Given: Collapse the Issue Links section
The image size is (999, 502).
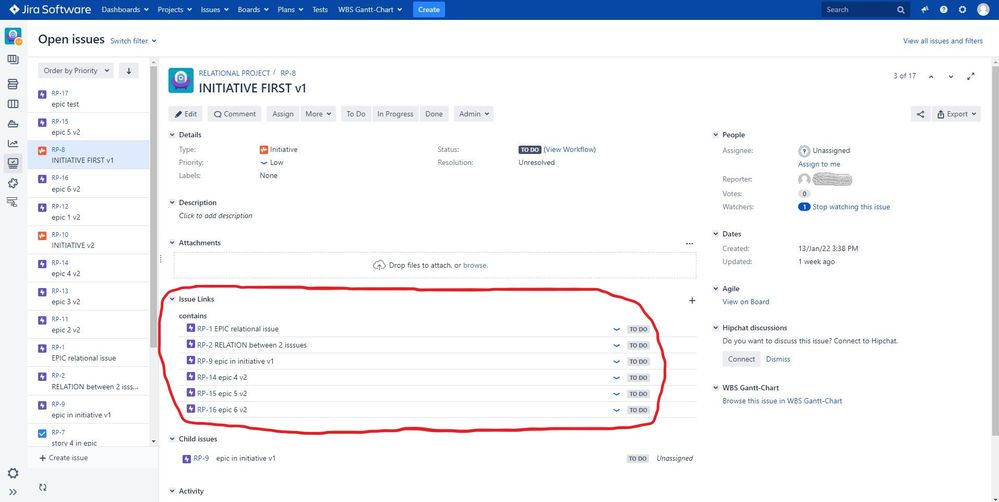Looking at the screenshot, I should pos(172,299).
